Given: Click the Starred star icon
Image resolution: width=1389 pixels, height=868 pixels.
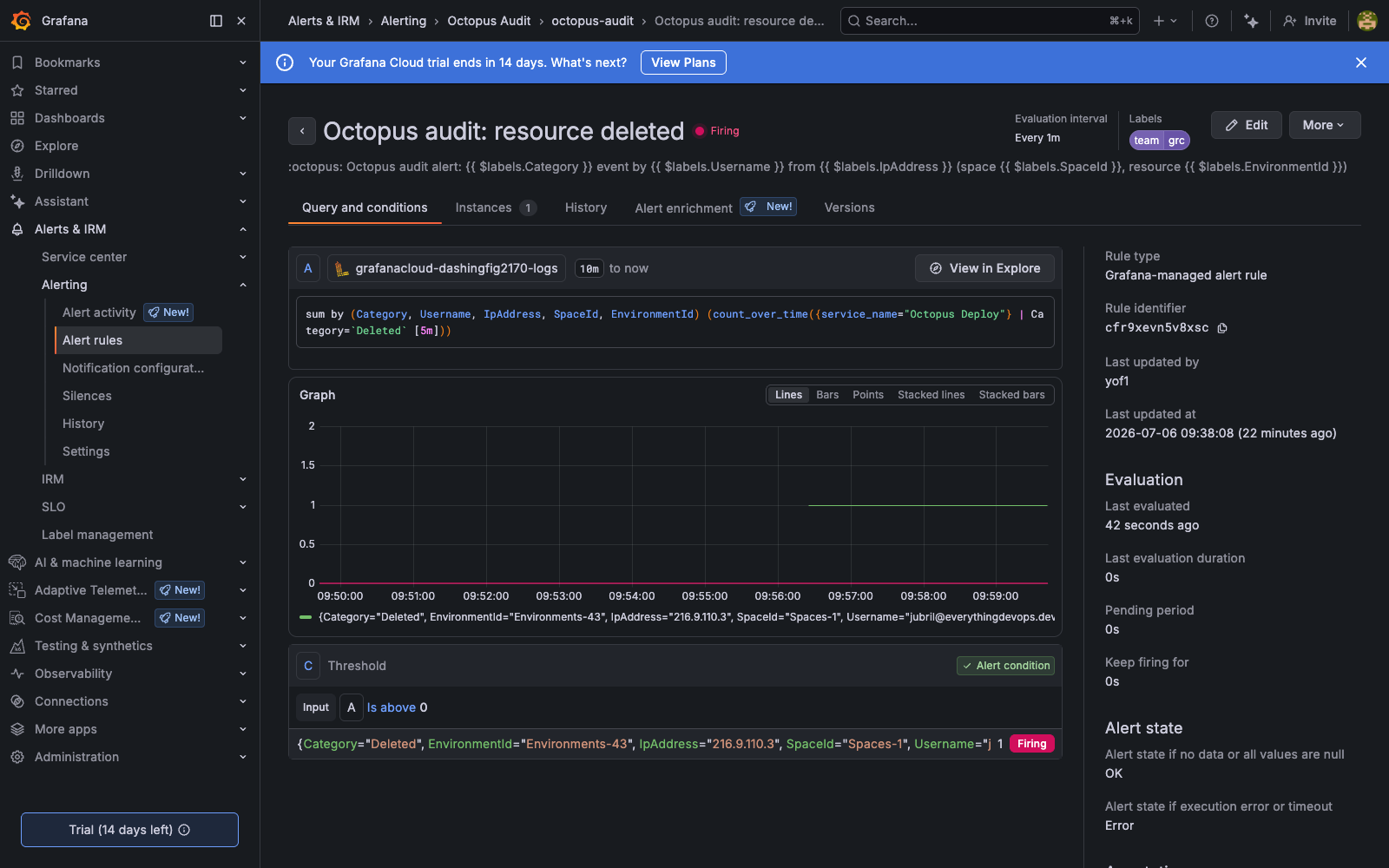Looking at the screenshot, I should tap(17, 90).
